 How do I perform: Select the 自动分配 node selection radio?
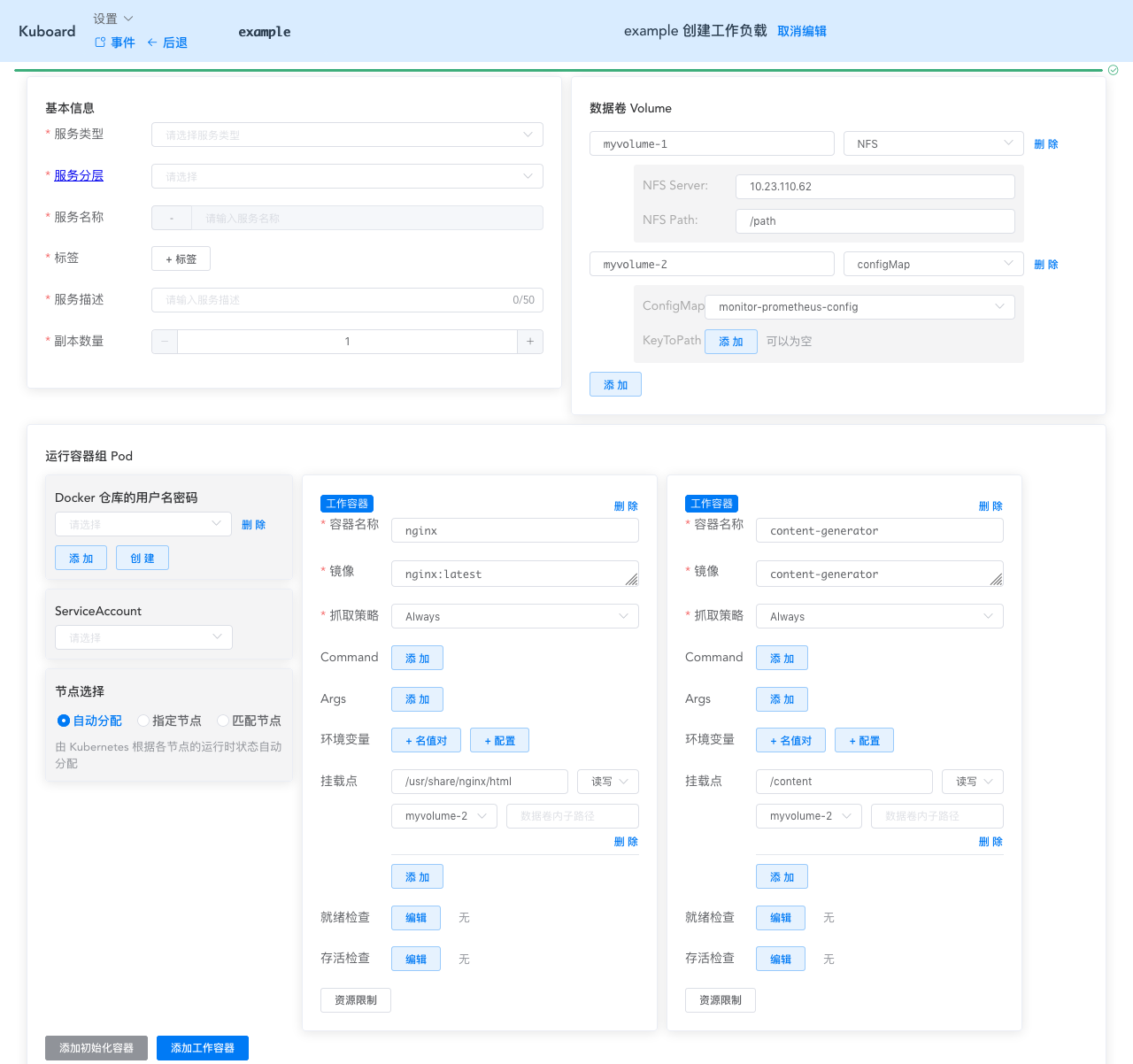pyautogui.click(x=63, y=721)
